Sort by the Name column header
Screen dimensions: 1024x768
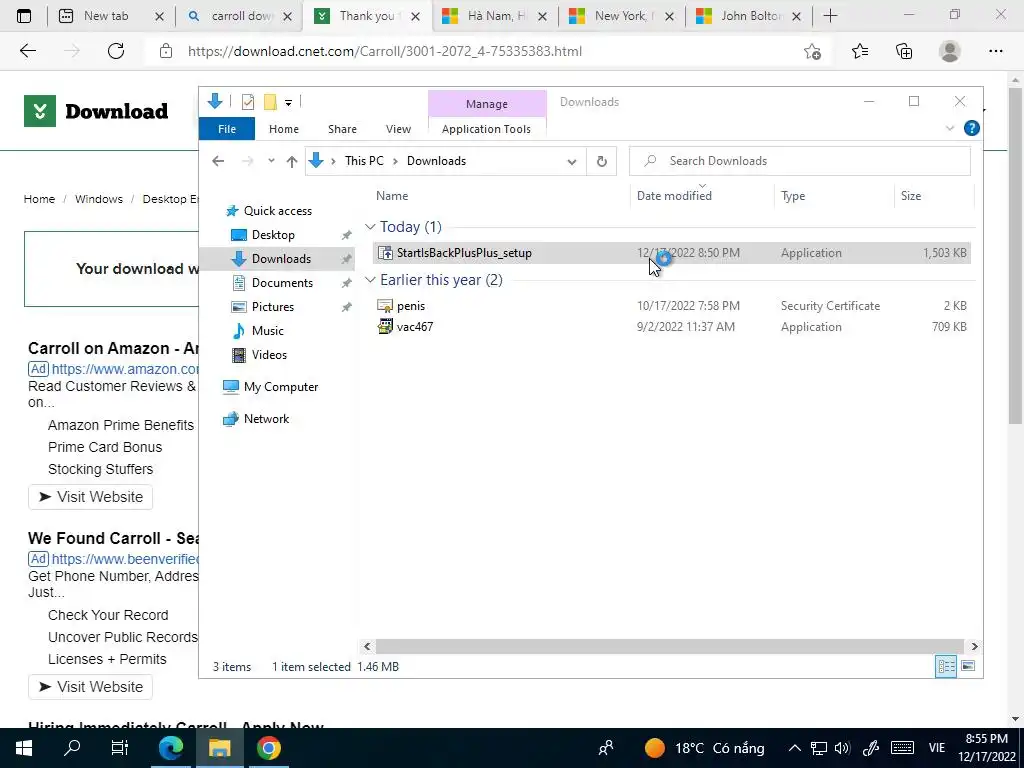tap(392, 196)
